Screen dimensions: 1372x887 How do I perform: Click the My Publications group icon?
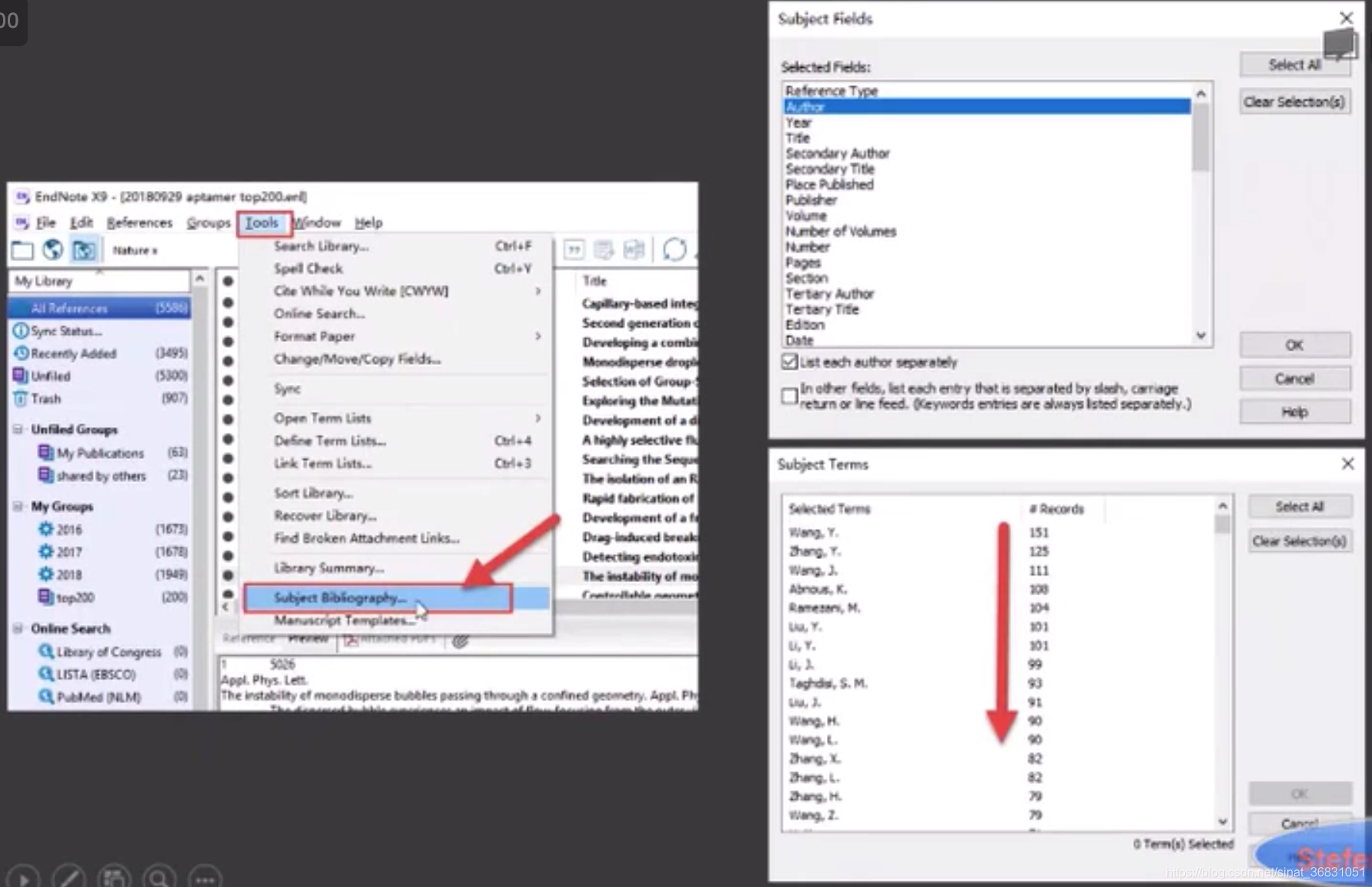[x=45, y=453]
